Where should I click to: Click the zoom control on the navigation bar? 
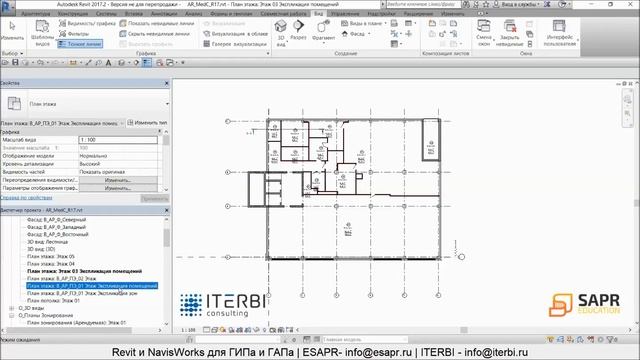coord(628,113)
